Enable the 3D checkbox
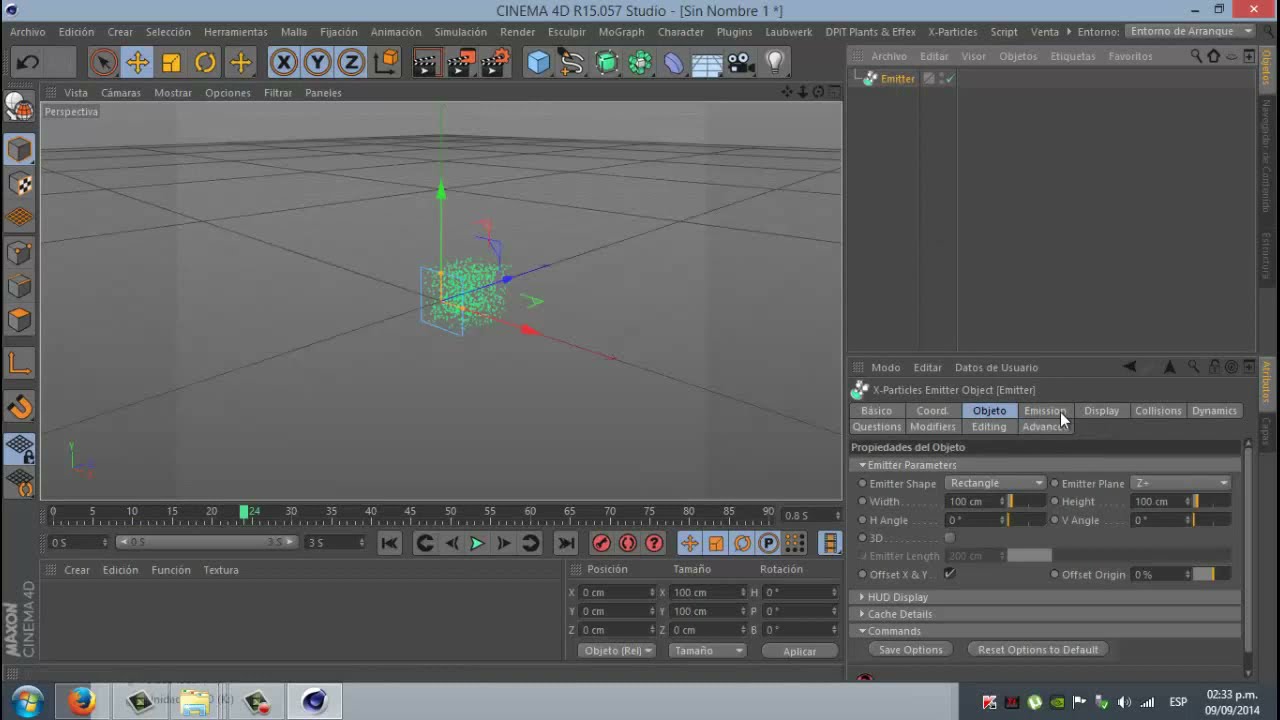 click(x=950, y=538)
